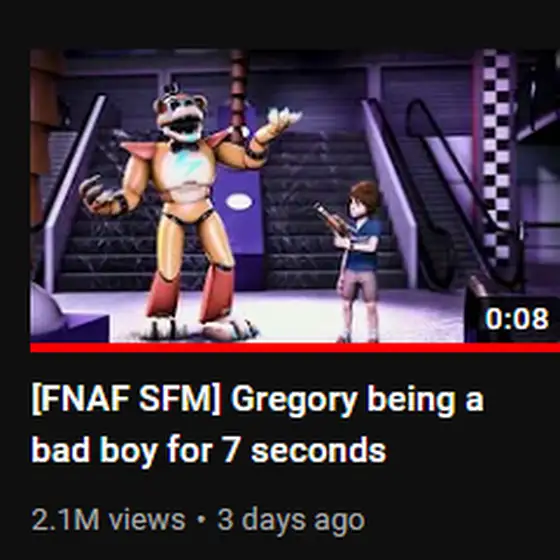The image size is (560, 560).
Task: Click the word Gregory in the title
Action: click(294, 400)
